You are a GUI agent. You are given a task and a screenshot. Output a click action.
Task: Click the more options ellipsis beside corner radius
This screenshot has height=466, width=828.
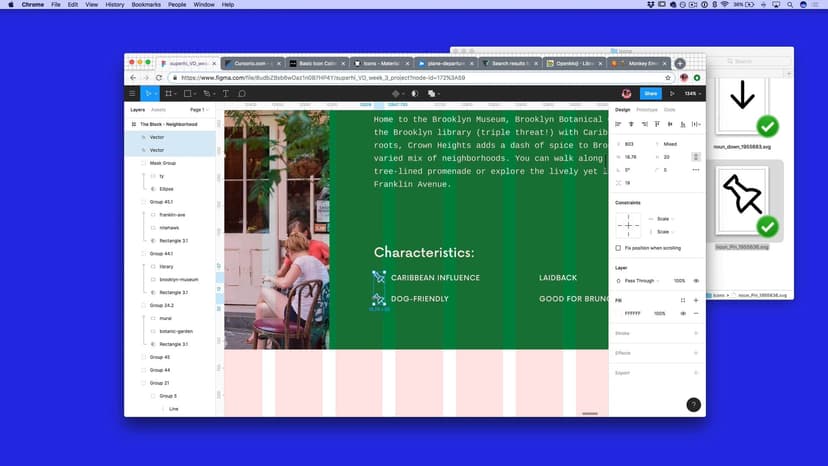(695, 170)
